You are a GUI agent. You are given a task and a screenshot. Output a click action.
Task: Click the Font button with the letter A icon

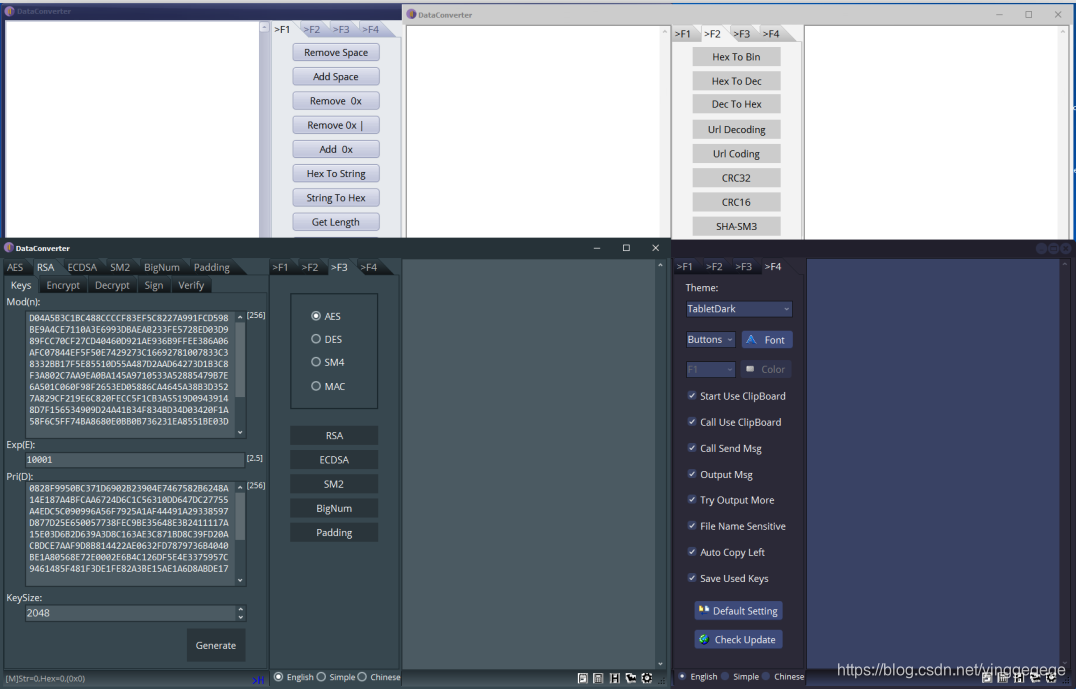[x=767, y=340]
